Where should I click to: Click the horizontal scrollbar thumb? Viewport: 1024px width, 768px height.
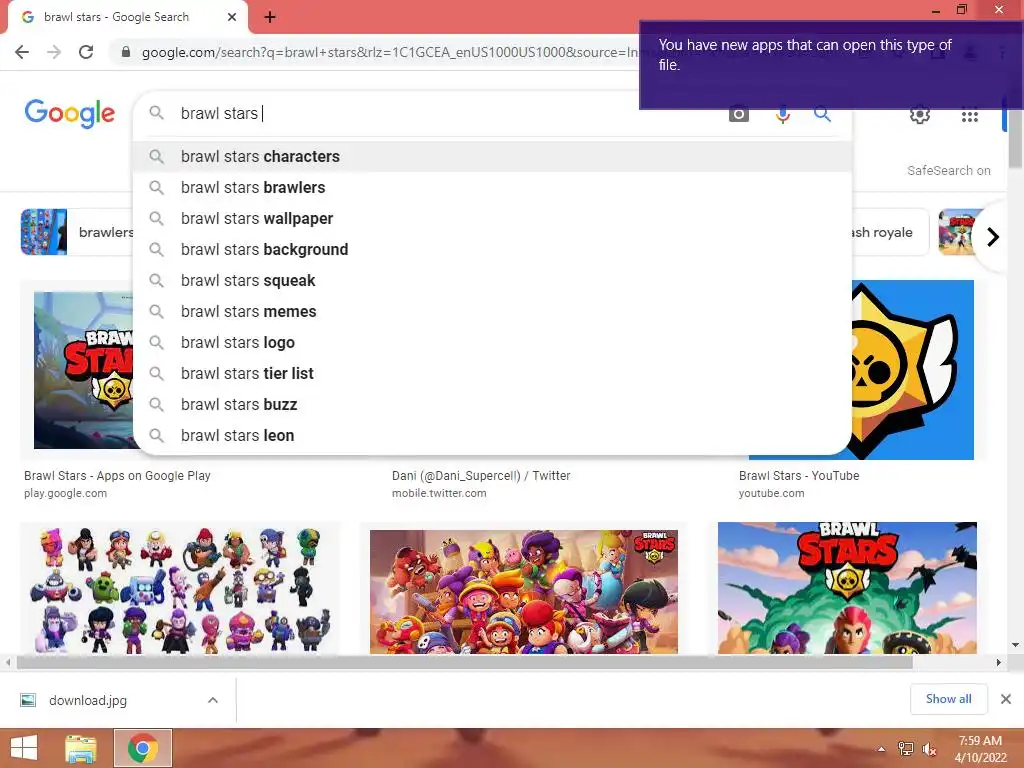(464, 663)
